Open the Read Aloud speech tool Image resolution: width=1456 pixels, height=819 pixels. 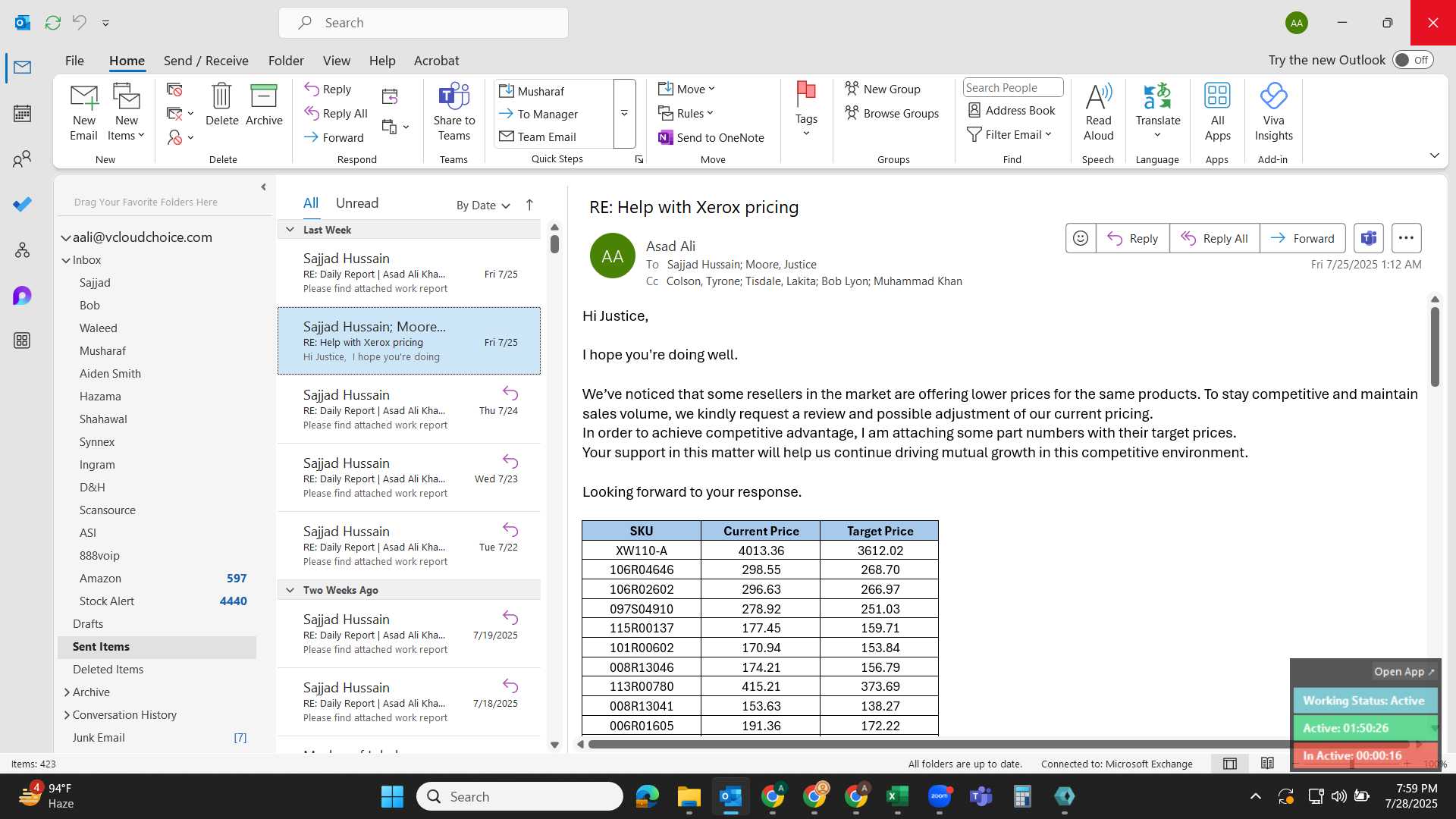pos(1098,112)
